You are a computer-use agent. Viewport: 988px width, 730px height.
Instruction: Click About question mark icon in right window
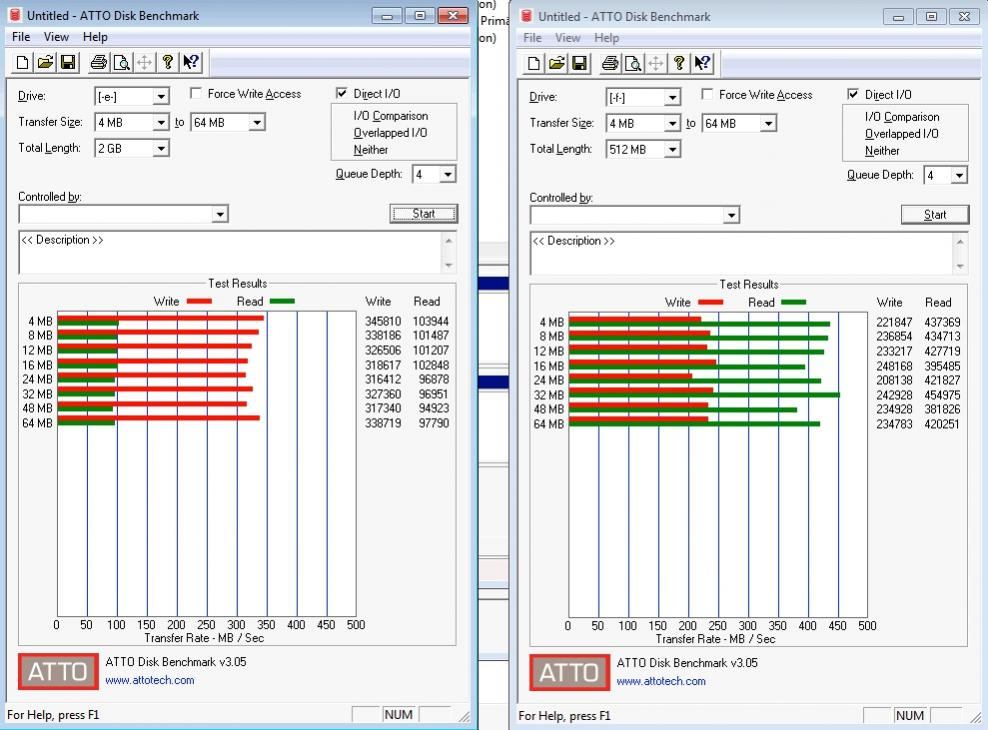tap(679, 63)
